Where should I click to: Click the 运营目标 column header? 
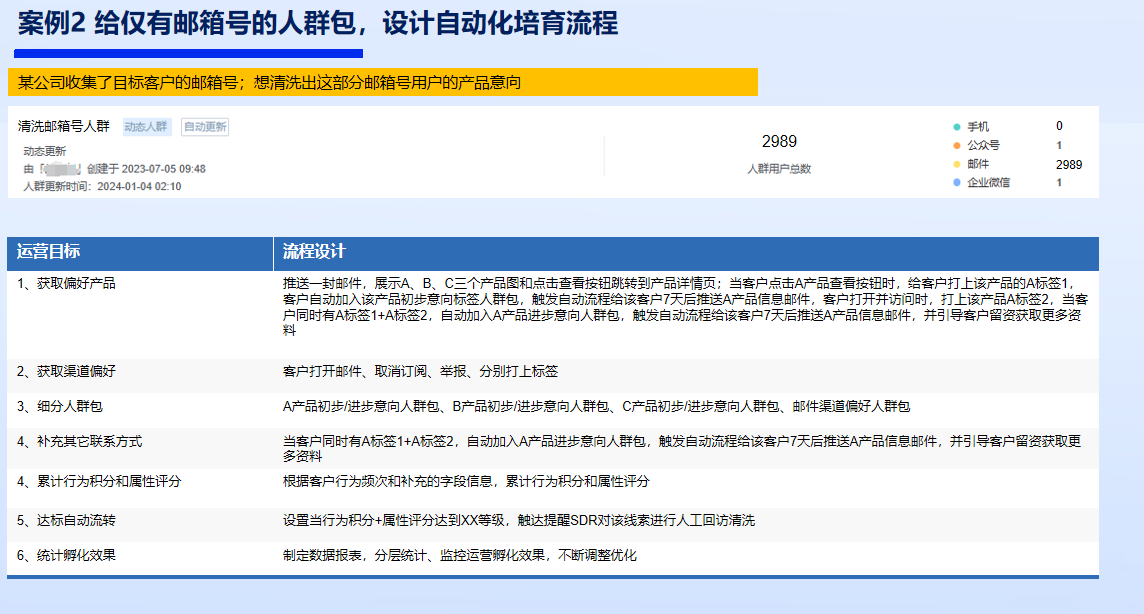pyautogui.click(x=140, y=252)
